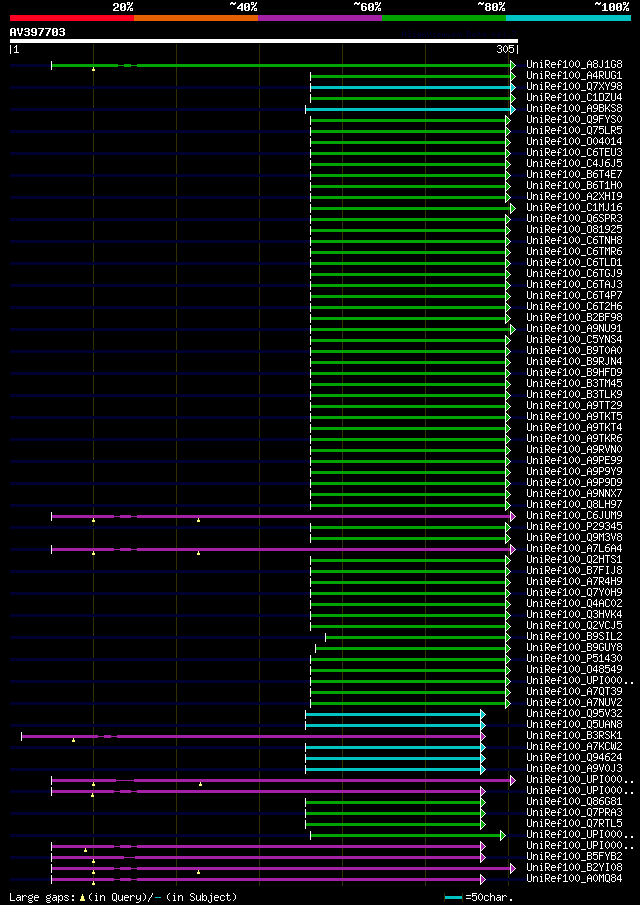
Task: Click the arrowhead ending the Q86G81 alignment
Action: point(483,802)
